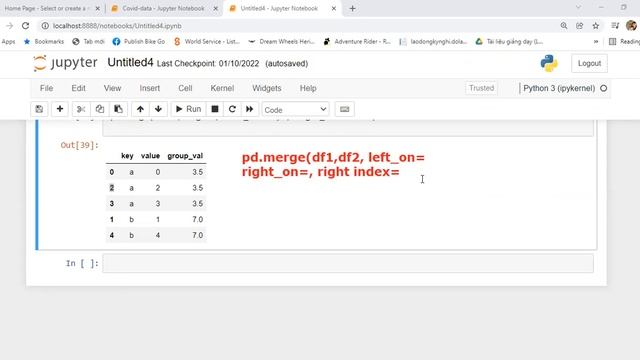Open the Bookmarks folder in bookmarks bar
Image resolution: width=640 pixels, height=360 pixels.
click(x=44, y=42)
